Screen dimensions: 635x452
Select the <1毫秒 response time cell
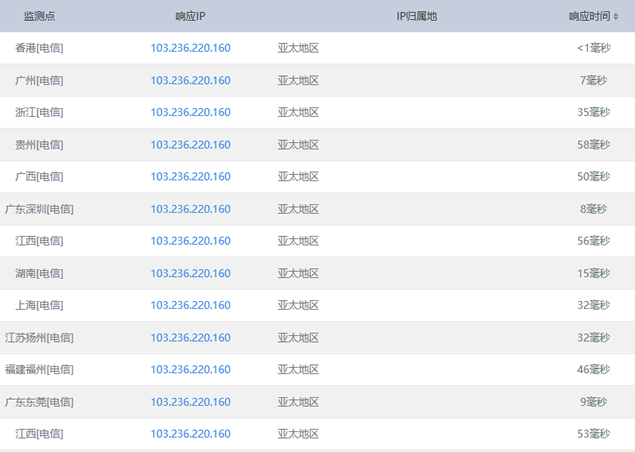pyautogui.click(x=593, y=48)
